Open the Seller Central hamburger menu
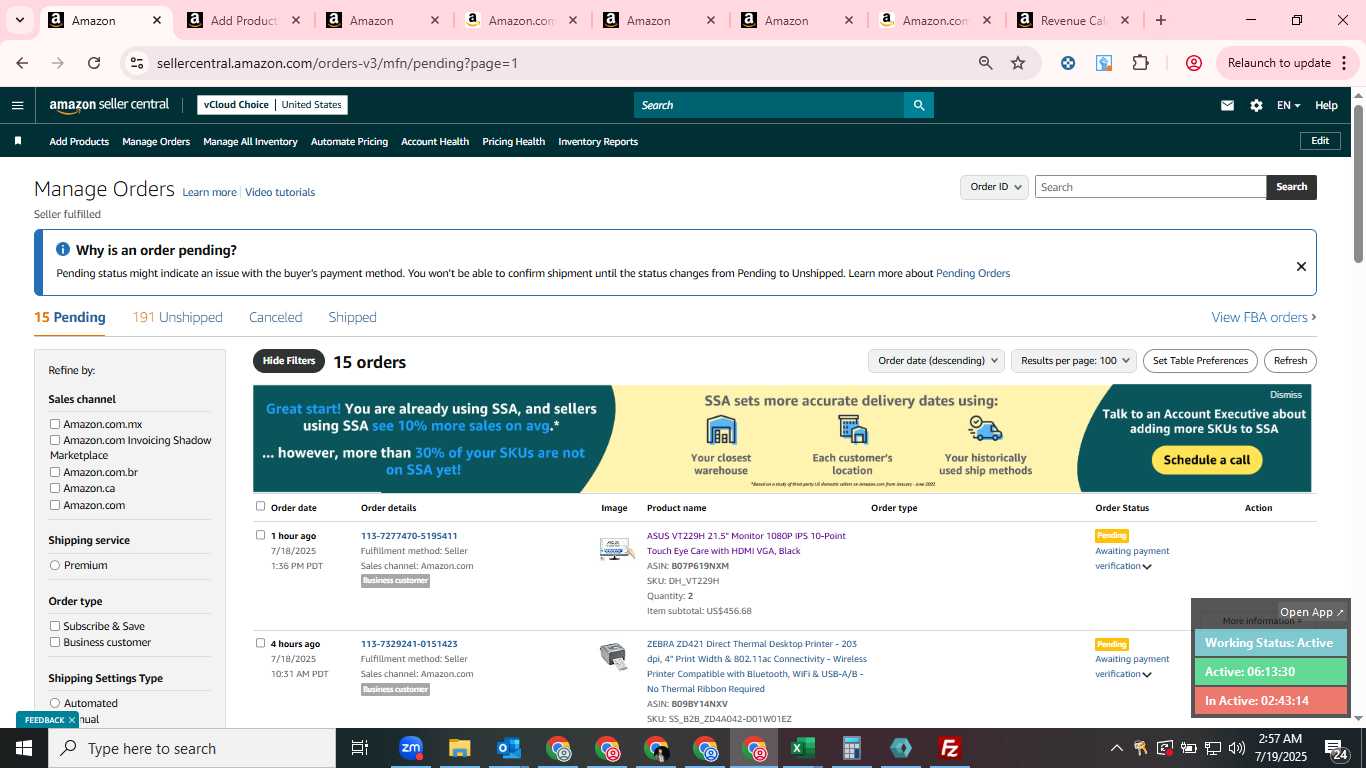1366x768 pixels. tap(17, 105)
